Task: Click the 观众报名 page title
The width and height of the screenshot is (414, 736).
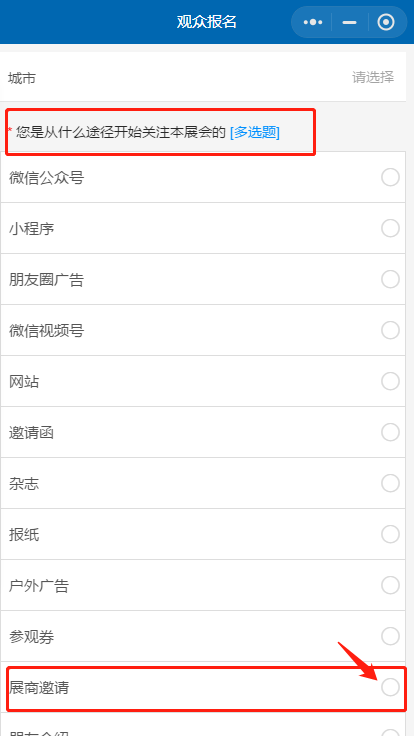Action: [x=207, y=22]
